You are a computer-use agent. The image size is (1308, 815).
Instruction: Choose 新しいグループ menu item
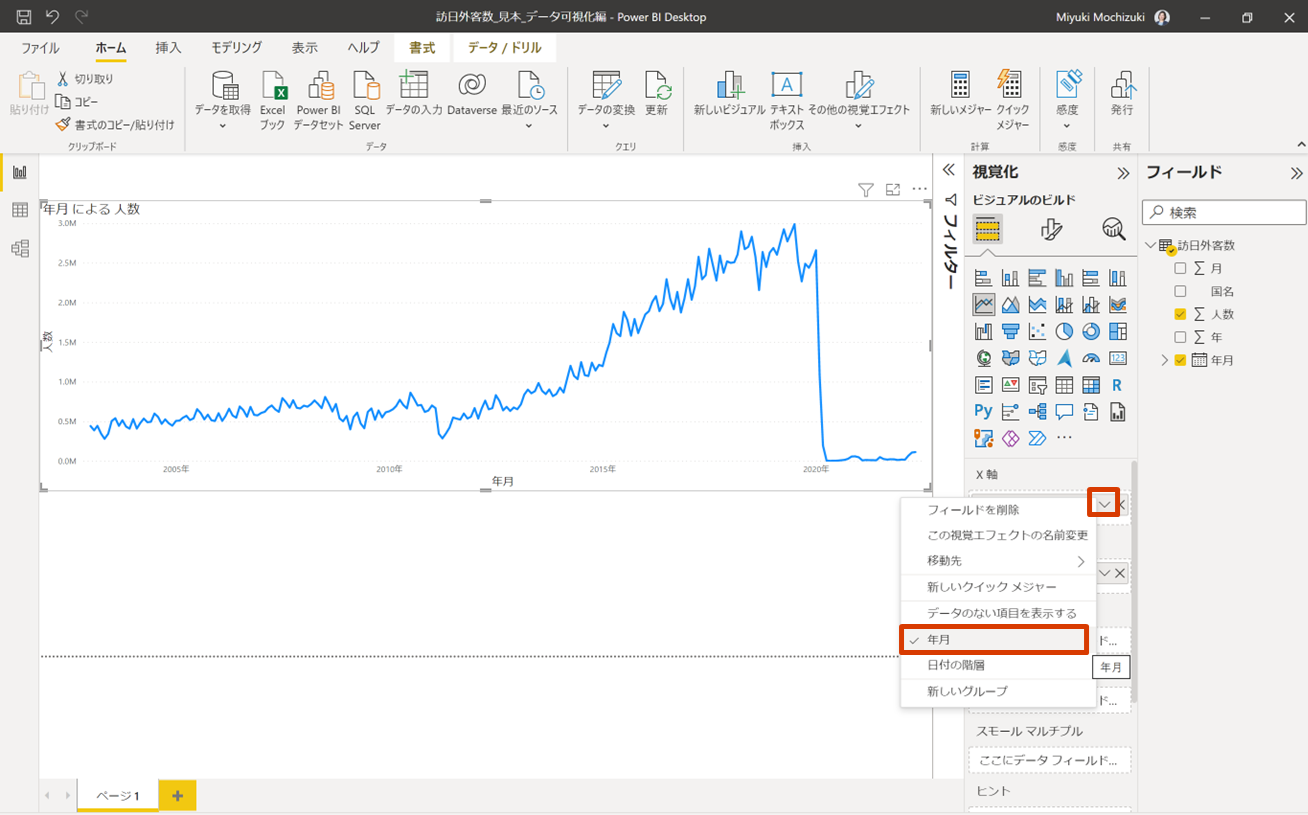(998, 691)
